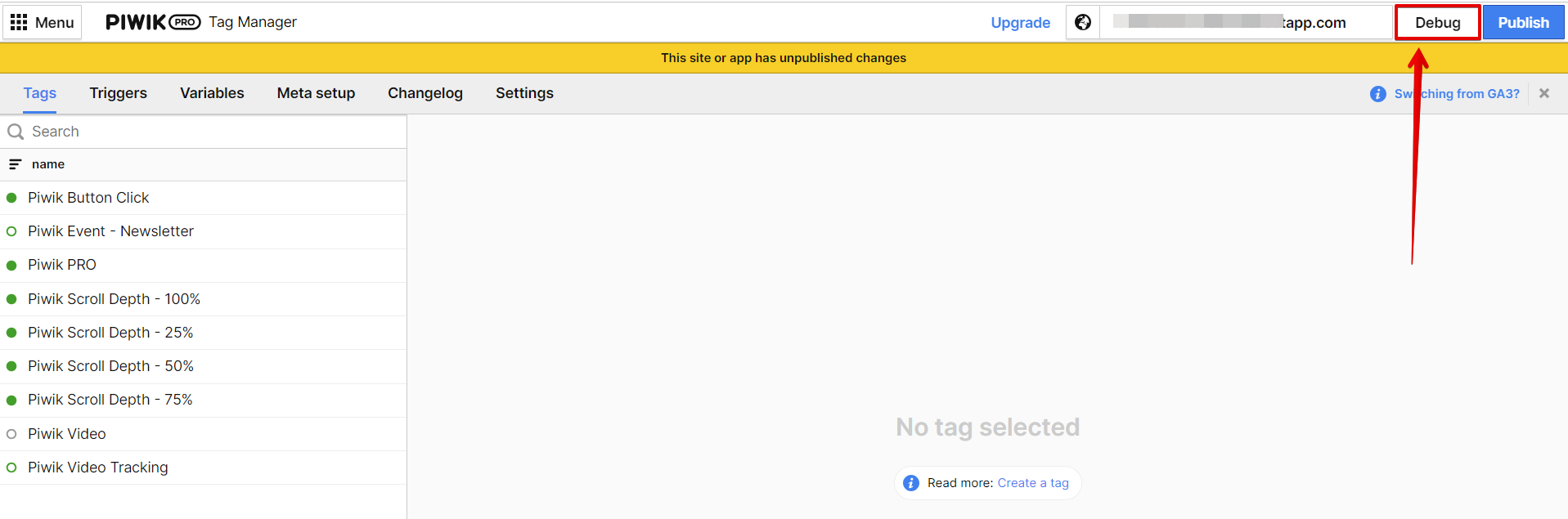Click the info icon next to Switching from GA3
This screenshot has height=519, width=1568.
(1377, 93)
